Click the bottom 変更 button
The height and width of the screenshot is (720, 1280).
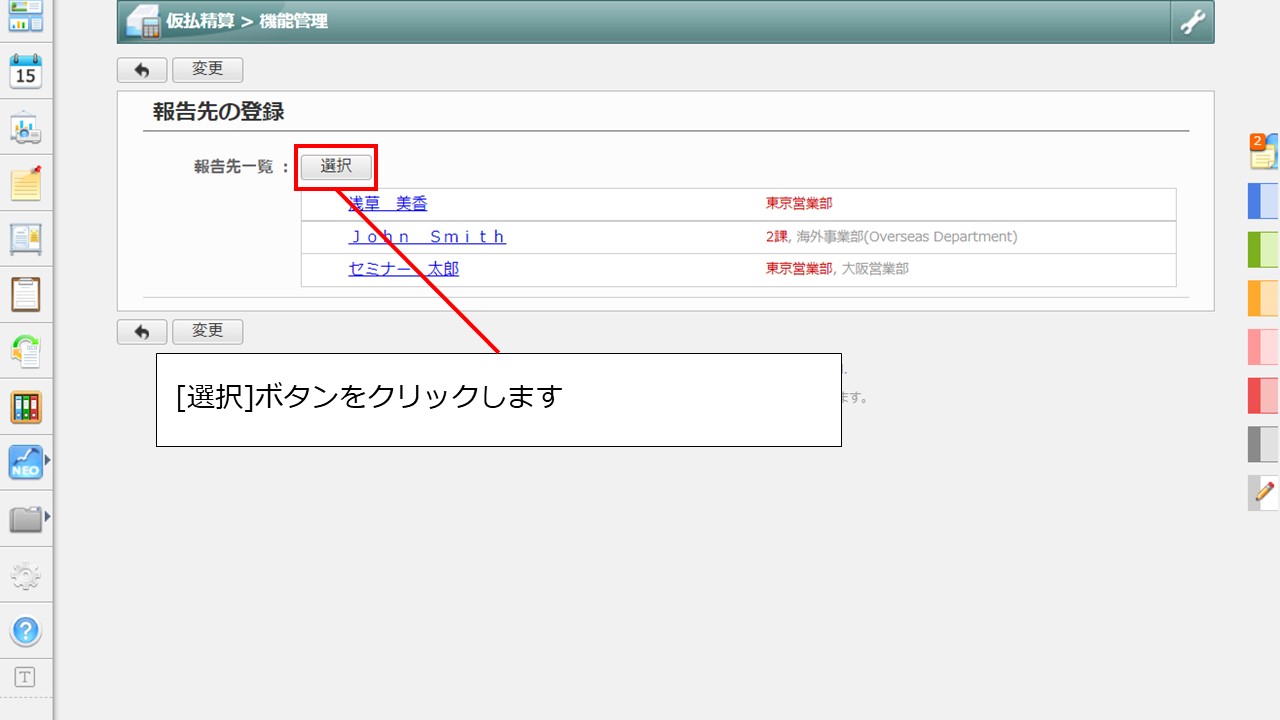pyautogui.click(x=207, y=331)
